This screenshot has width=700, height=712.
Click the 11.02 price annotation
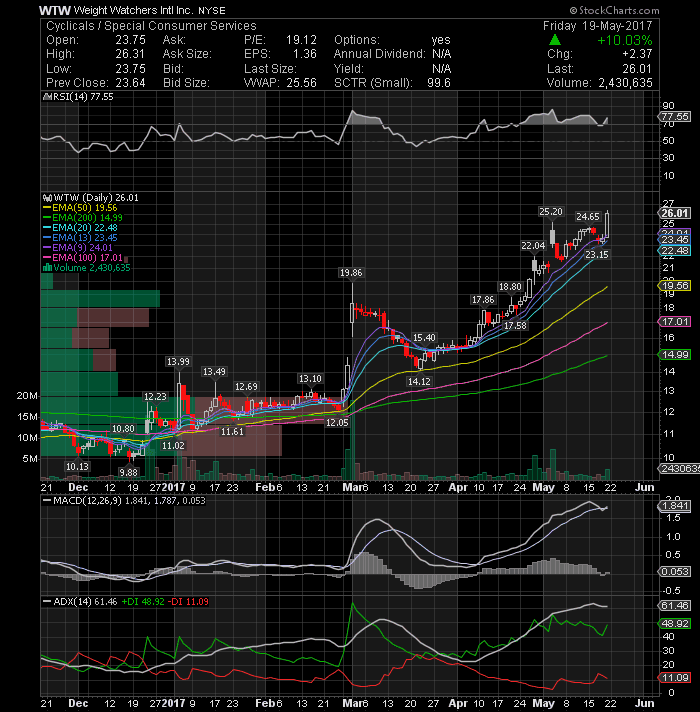tap(173, 445)
